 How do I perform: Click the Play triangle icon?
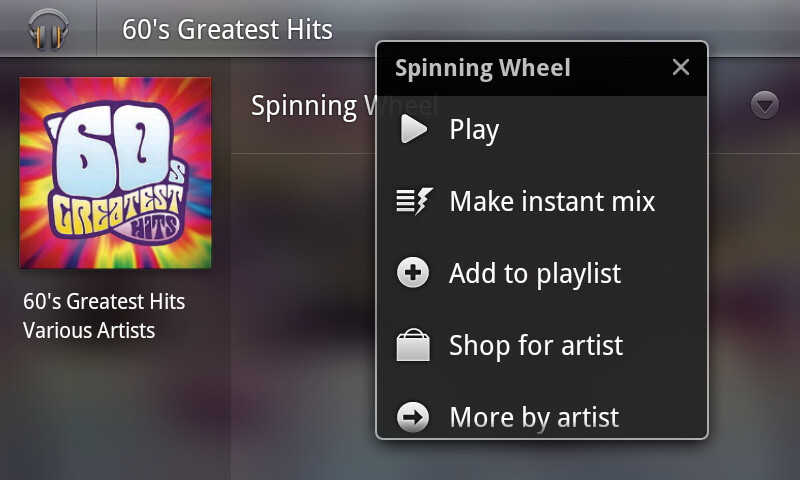414,130
